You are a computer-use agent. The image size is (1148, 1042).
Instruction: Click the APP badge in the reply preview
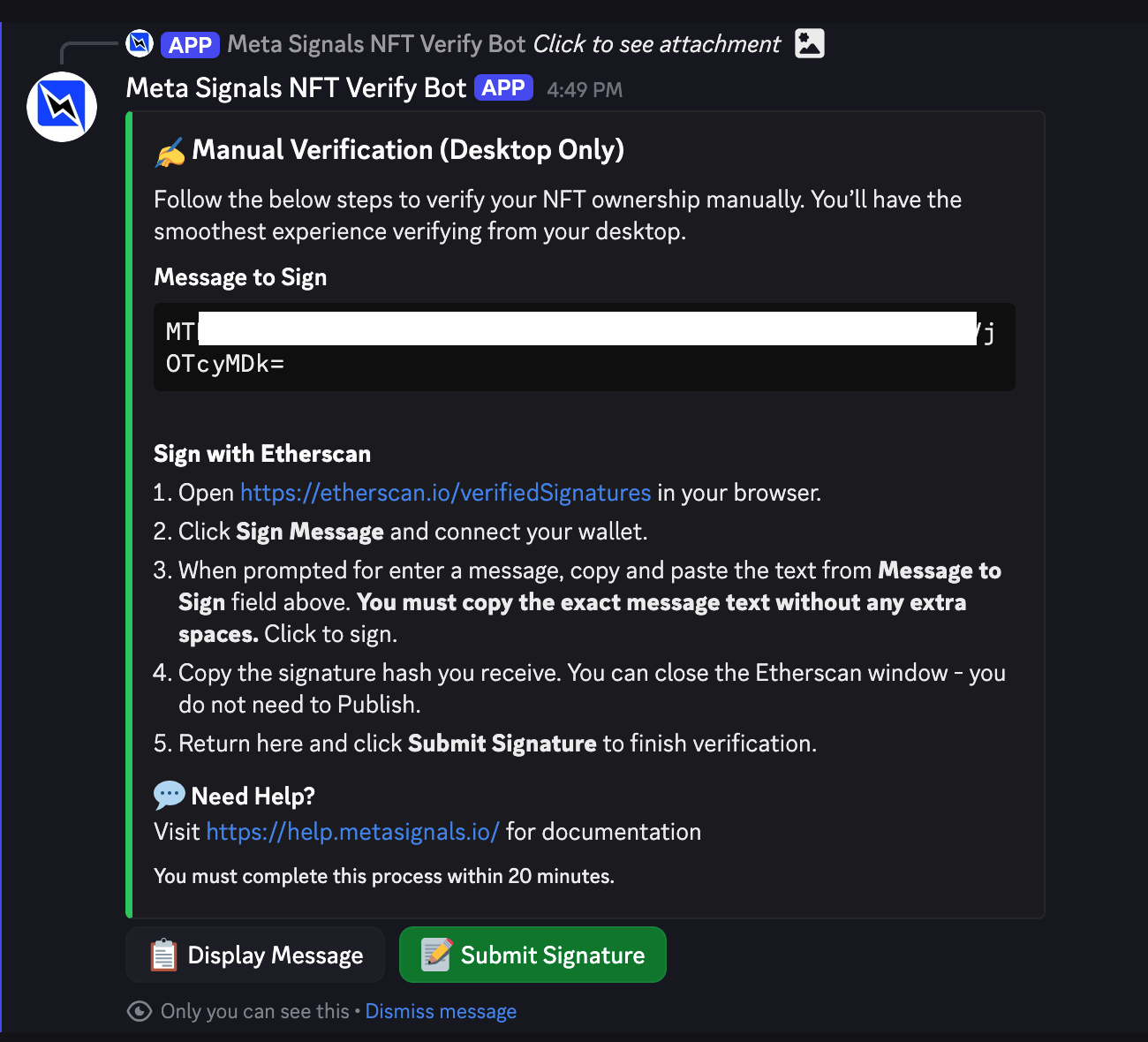tap(190, 44)
